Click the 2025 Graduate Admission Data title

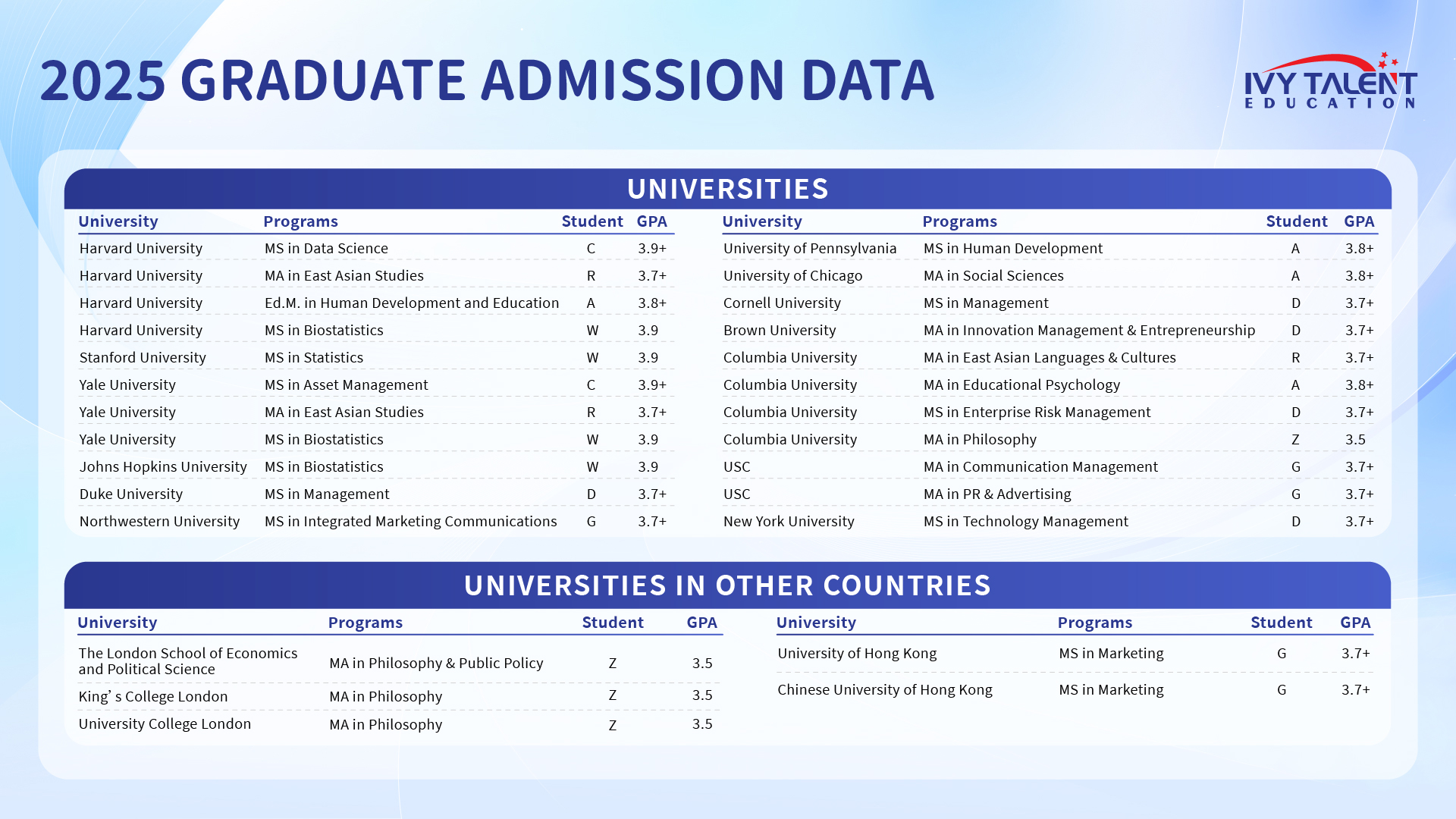[487, 80]
